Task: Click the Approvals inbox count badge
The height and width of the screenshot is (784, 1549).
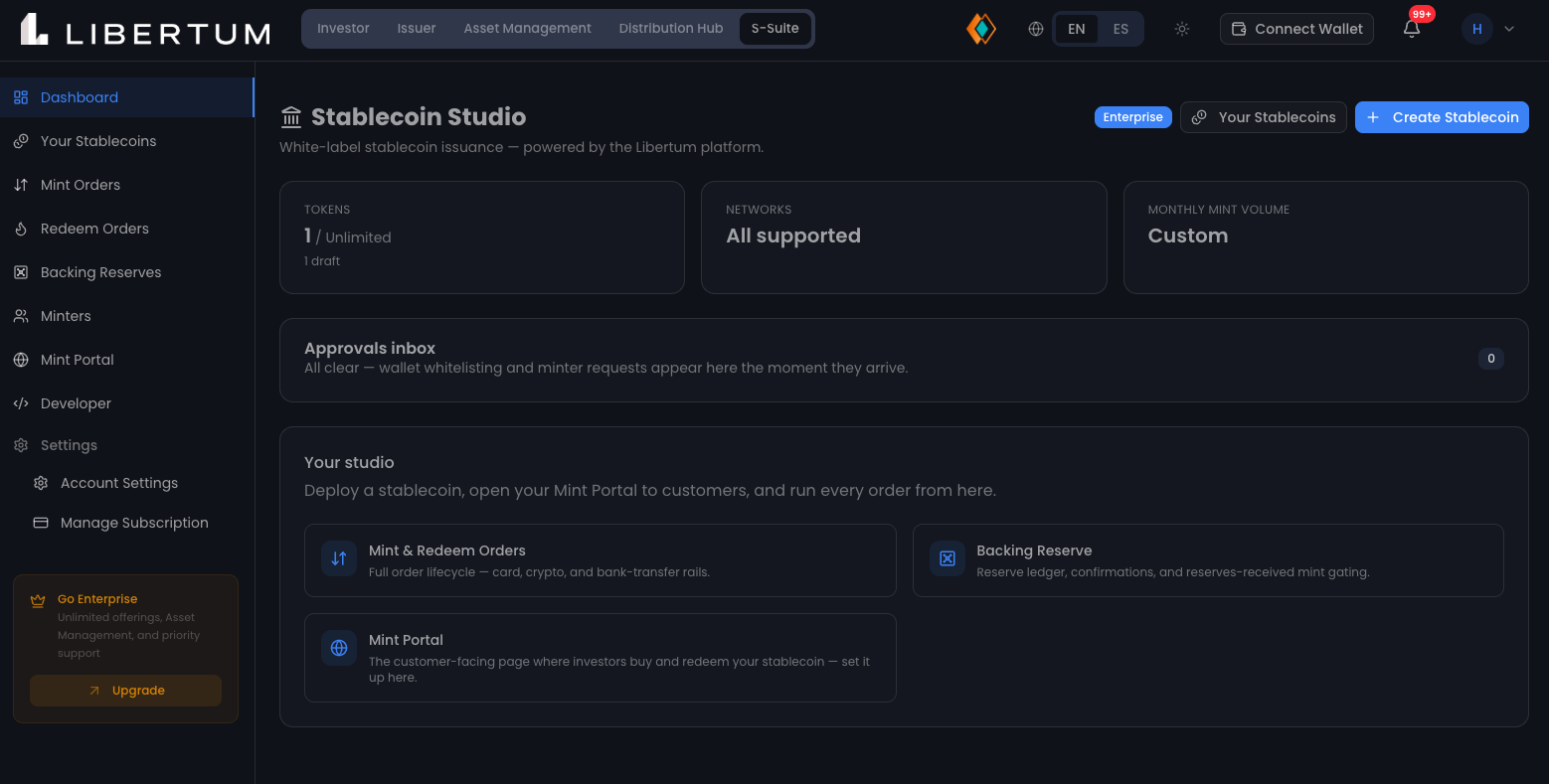Action: [1490, 359]
